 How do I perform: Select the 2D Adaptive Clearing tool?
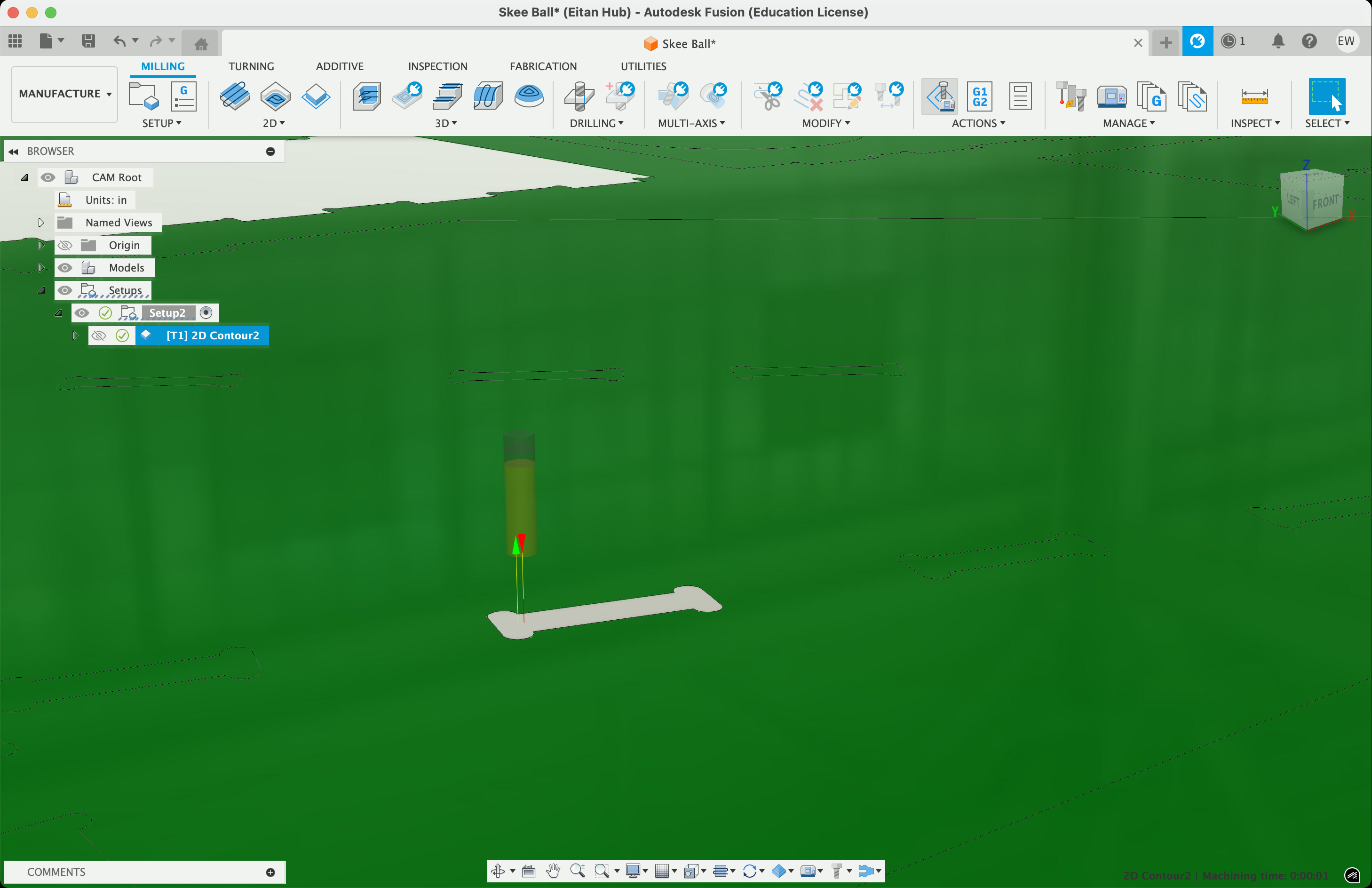(x=235, y=96)
